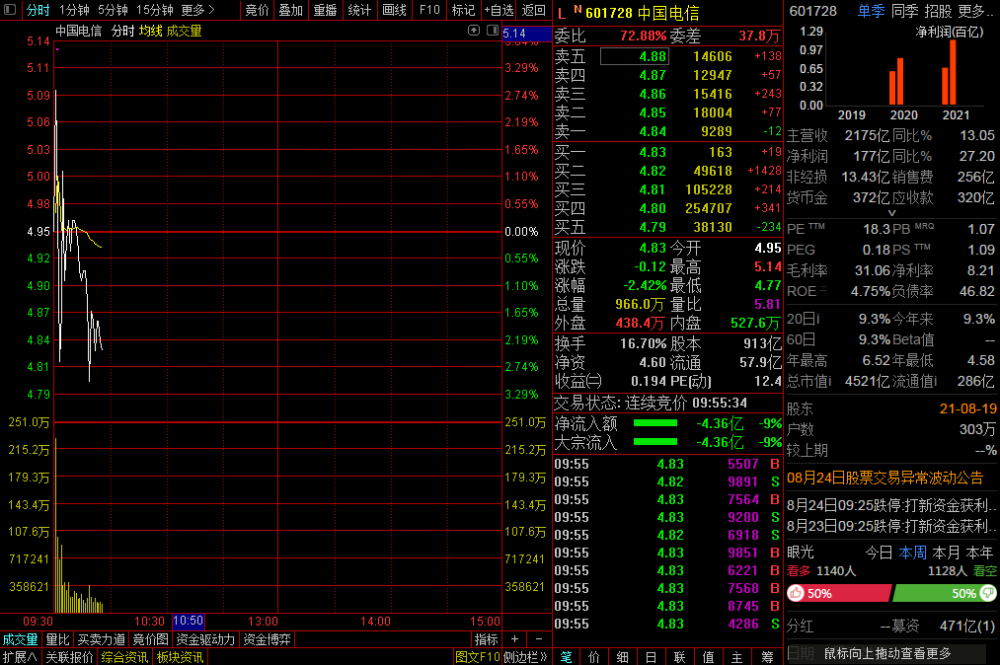The width and height of the screenshot is (1000, 665).
Task: Open the 8月24日09:25跌停 news item
Action: (x=891, y=506)
